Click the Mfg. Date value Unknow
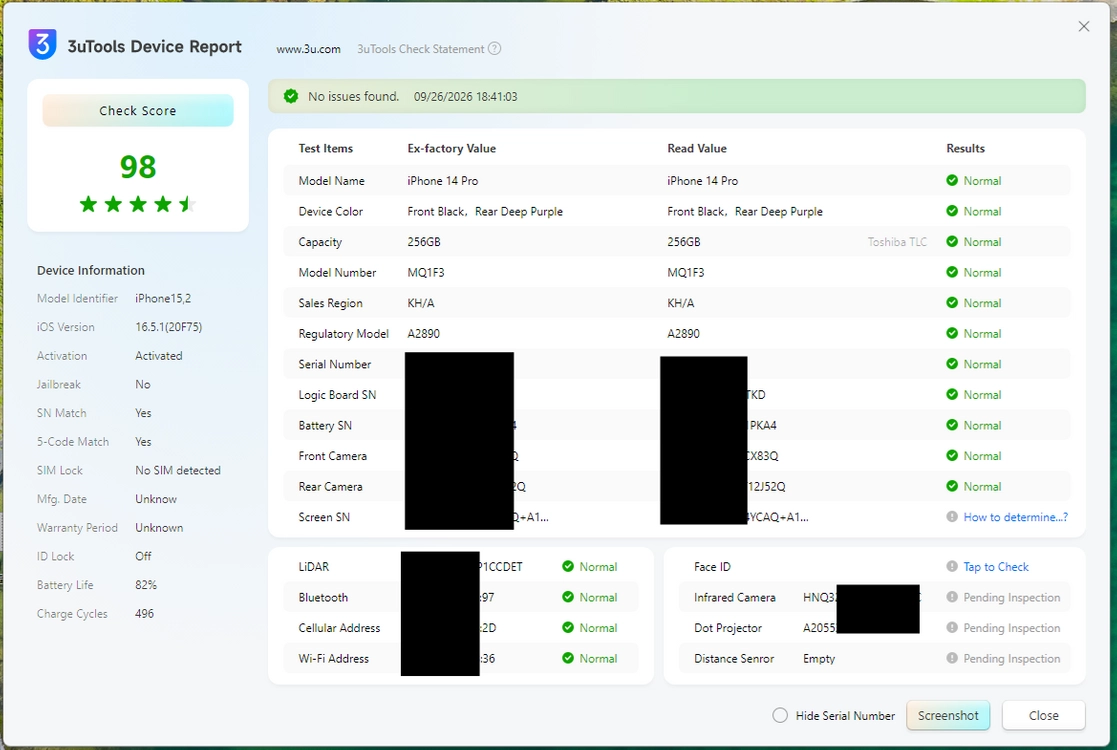The height and width of the screenshot is (750, 1117). (x=156, y=499)
